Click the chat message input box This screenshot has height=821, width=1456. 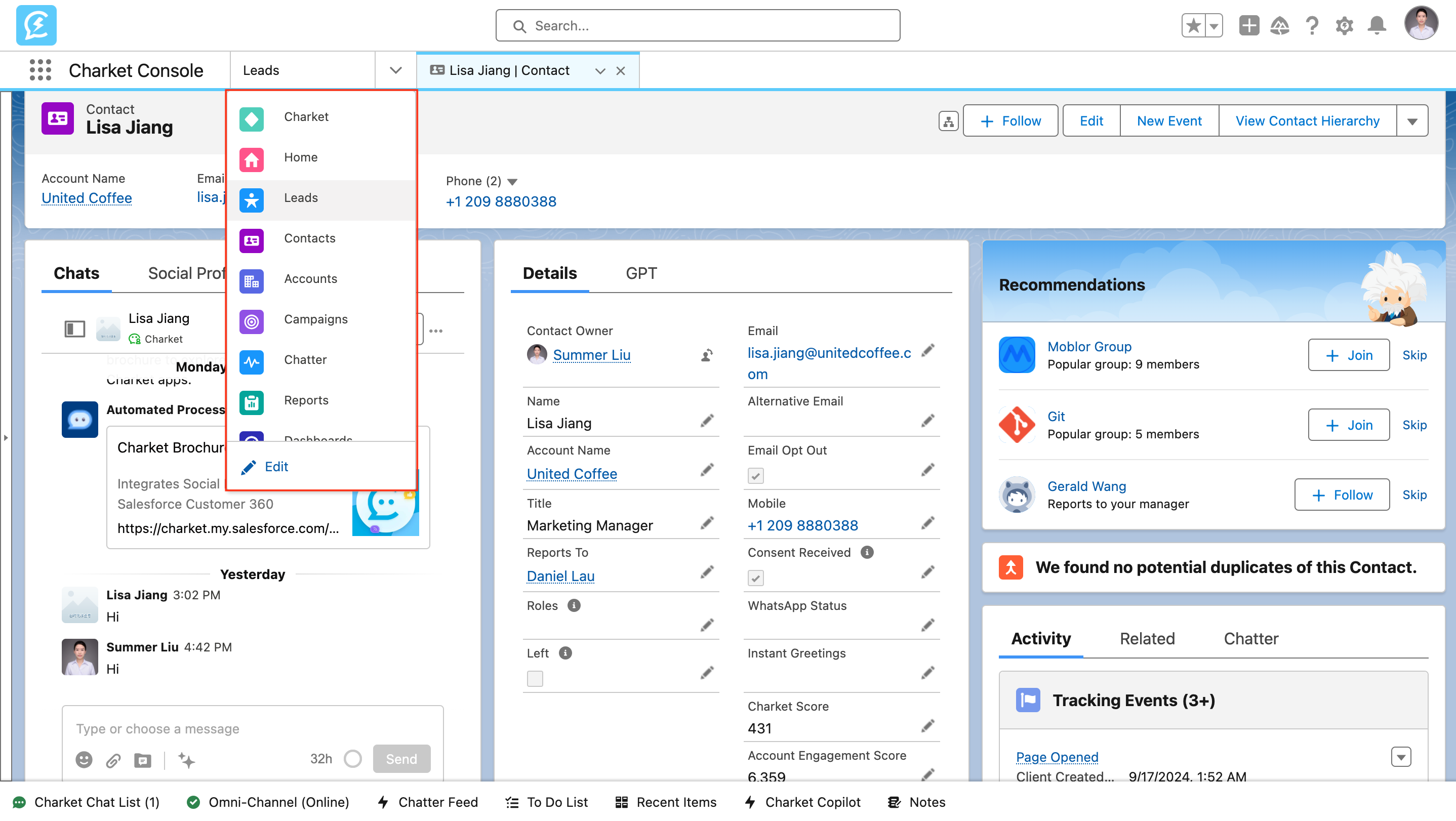(x=253, y=729)
